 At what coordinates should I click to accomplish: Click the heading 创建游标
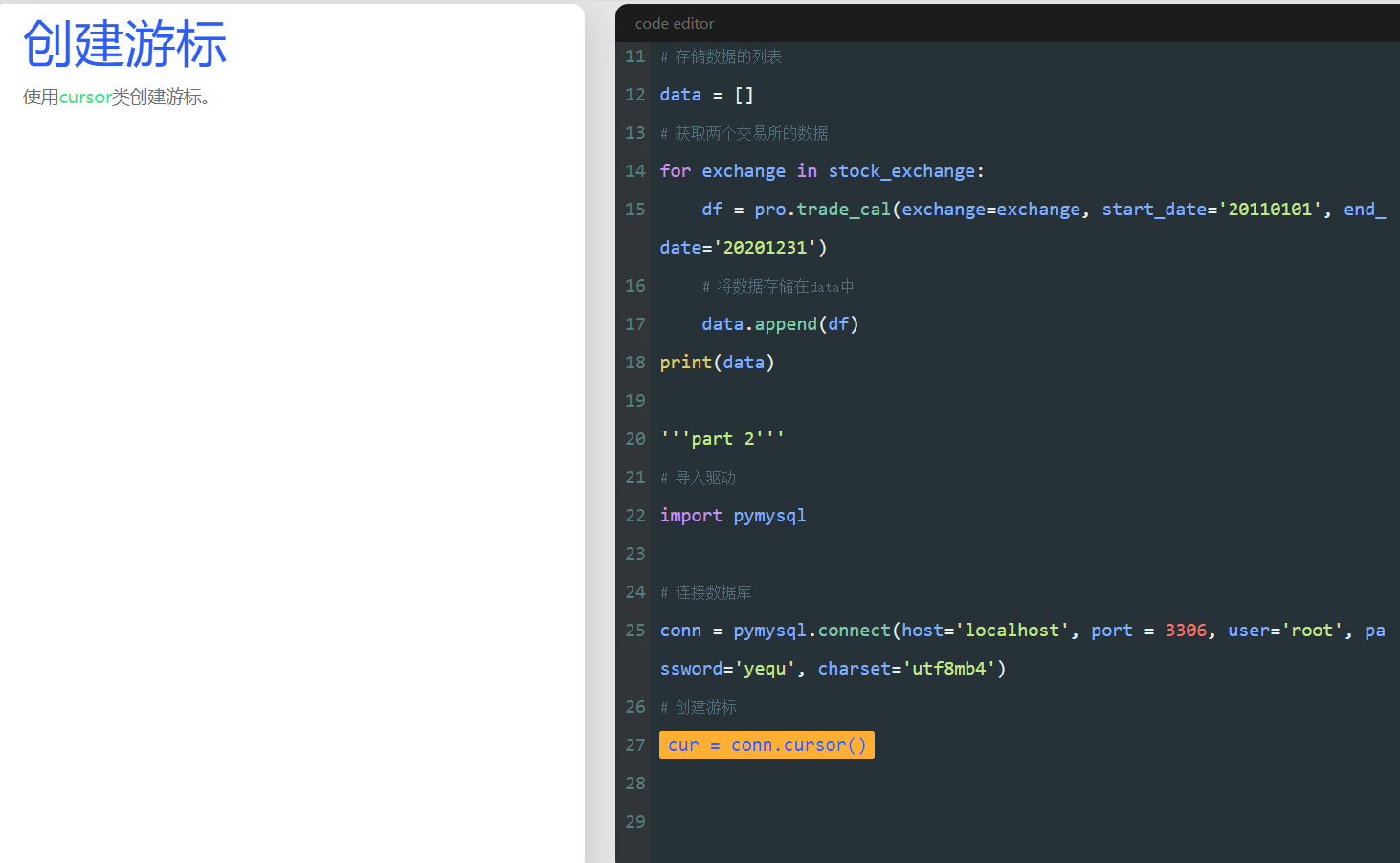coord(125,44)
